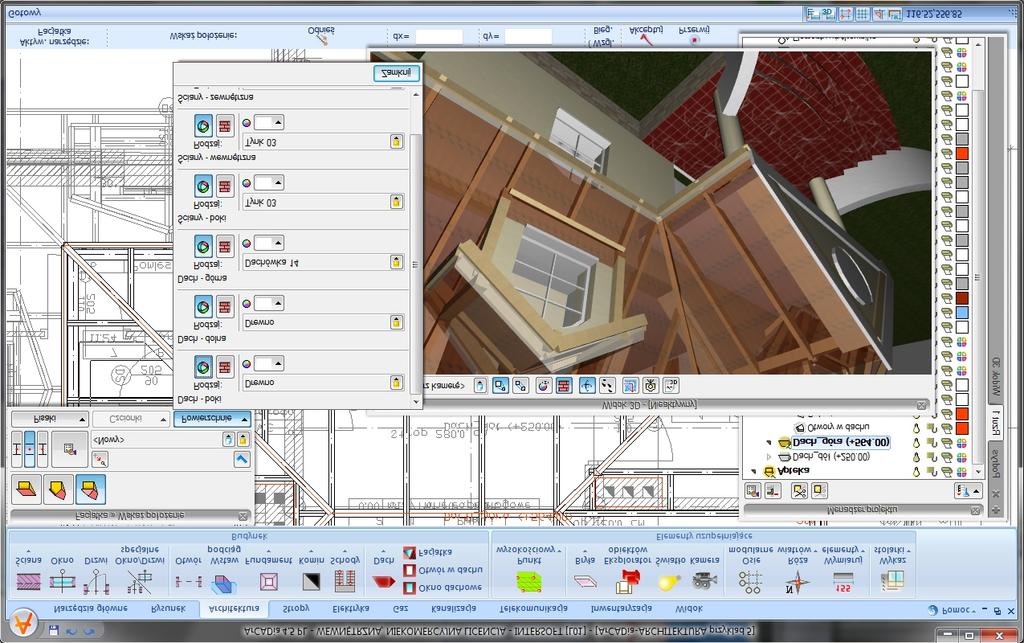
Task: Insert an Otwór w dachu roof opening
Action: point(443,570)
